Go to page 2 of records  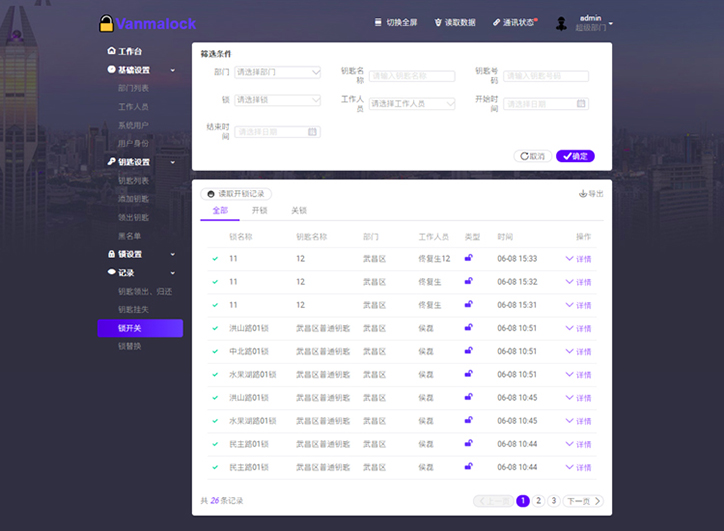point(538,501)
